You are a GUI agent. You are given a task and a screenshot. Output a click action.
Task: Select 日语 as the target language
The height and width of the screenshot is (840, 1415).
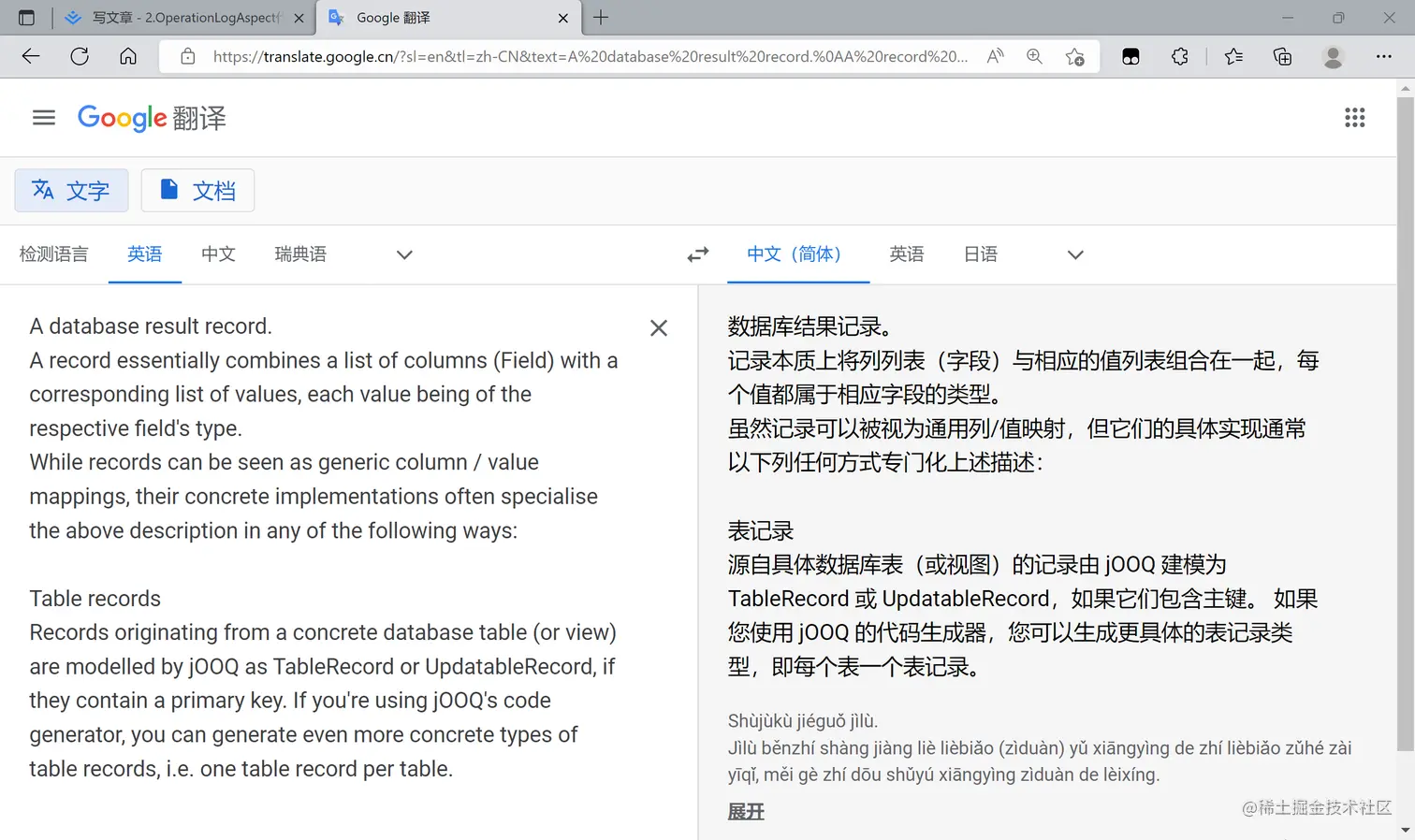[981, 254]
